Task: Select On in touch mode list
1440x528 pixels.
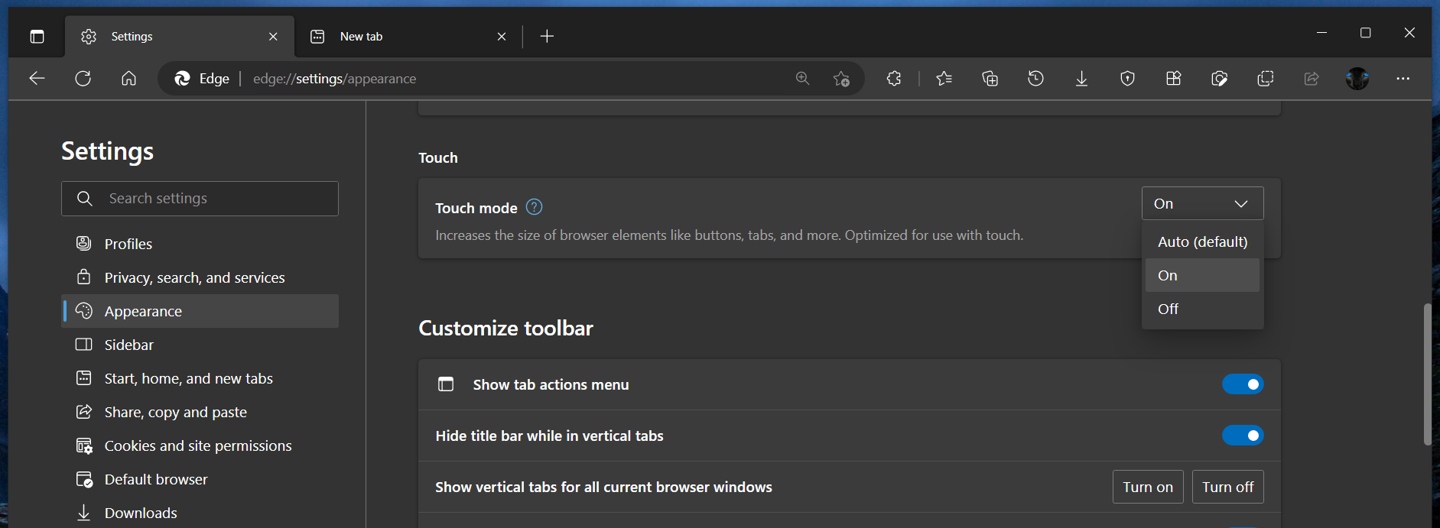Action: [x=1202, y=275]
